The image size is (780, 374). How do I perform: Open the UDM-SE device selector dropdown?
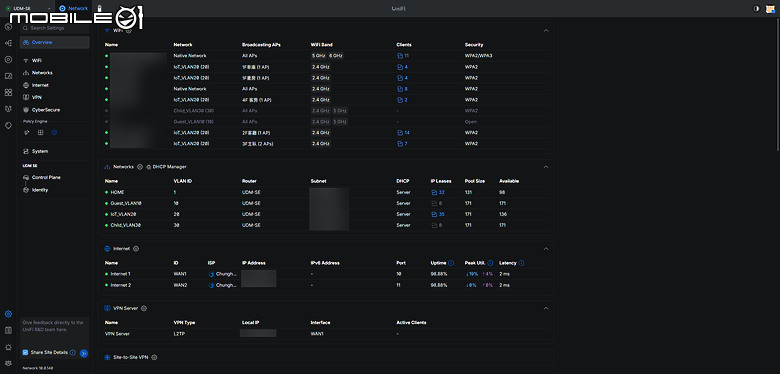point(28,8)
